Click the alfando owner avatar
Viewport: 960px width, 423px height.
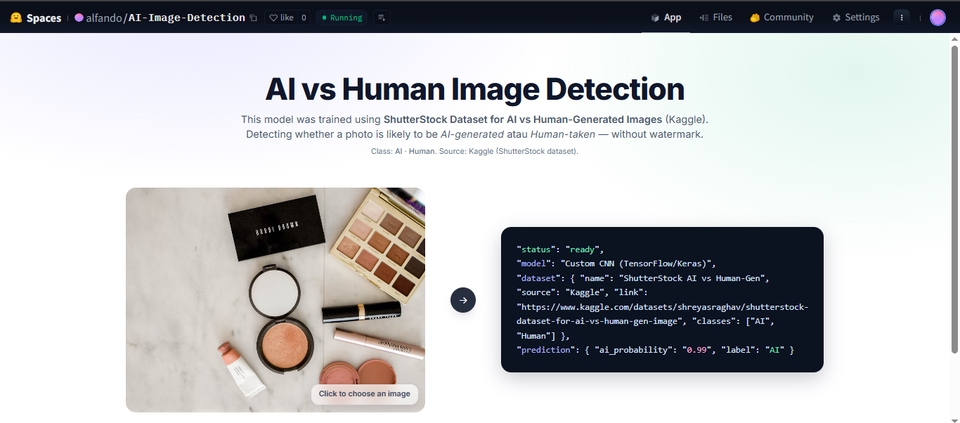[x=79, y=18]
